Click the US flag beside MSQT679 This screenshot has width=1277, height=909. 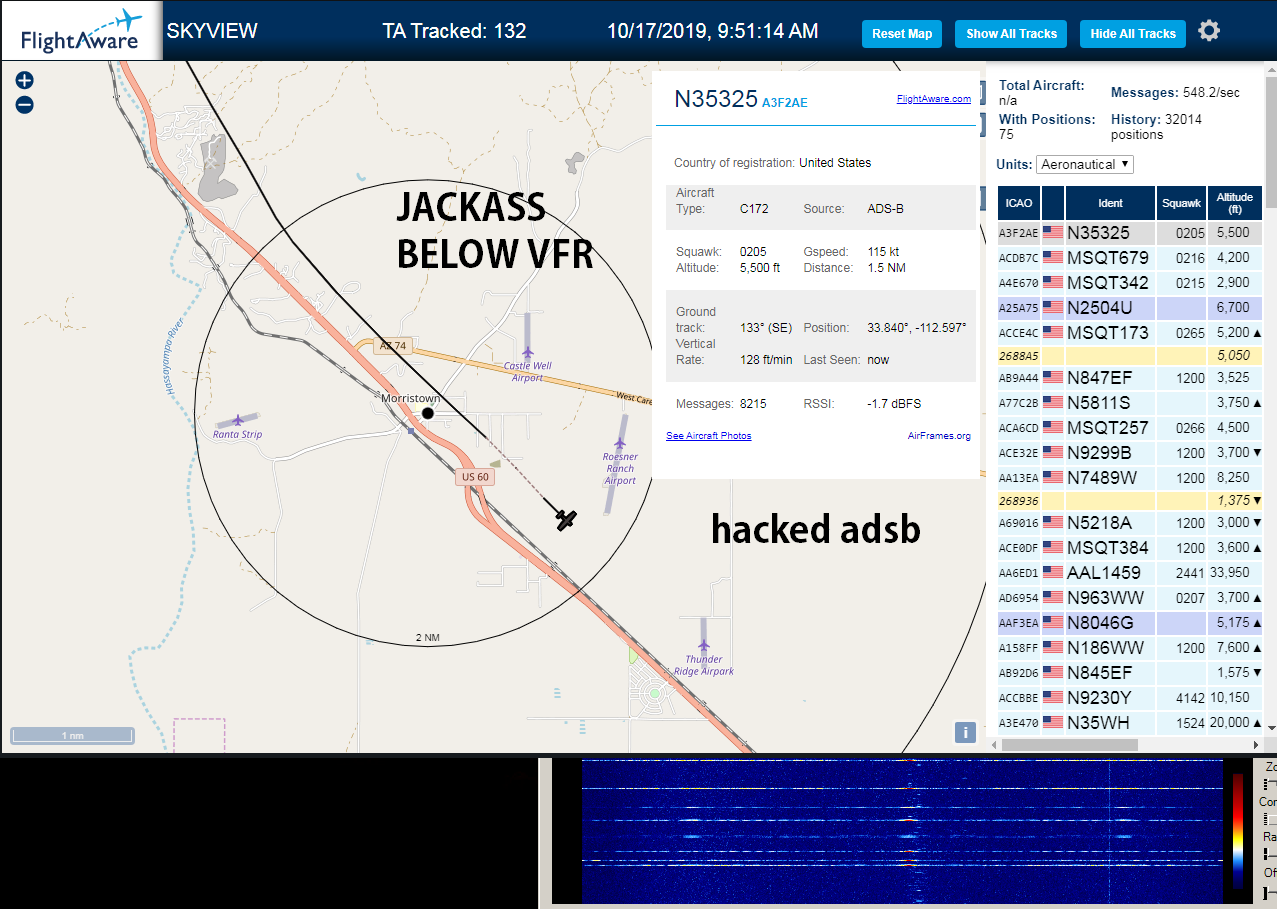click(1053, 257)
